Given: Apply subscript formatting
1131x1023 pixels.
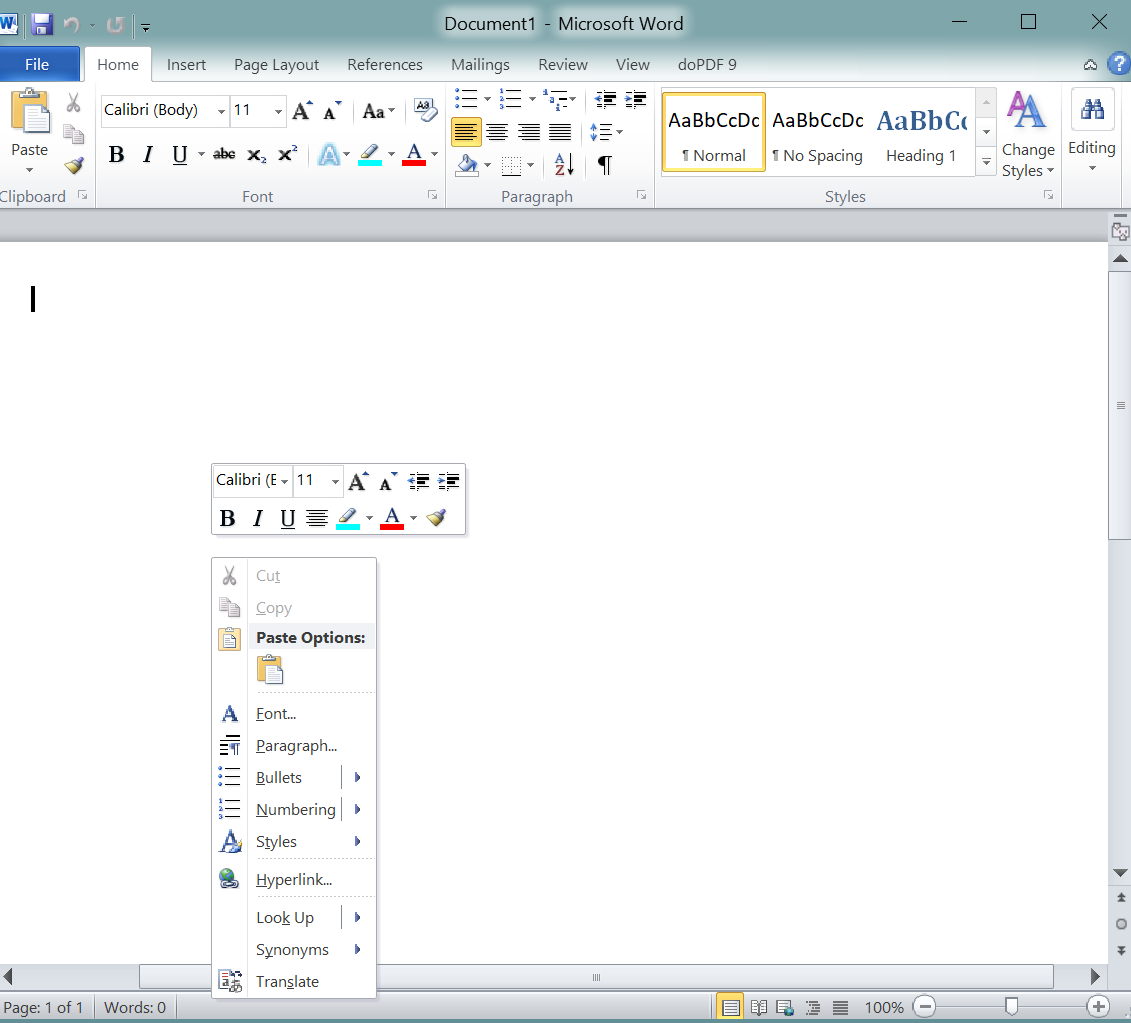Looking at the screenshot, I should [x=256, y=154].
